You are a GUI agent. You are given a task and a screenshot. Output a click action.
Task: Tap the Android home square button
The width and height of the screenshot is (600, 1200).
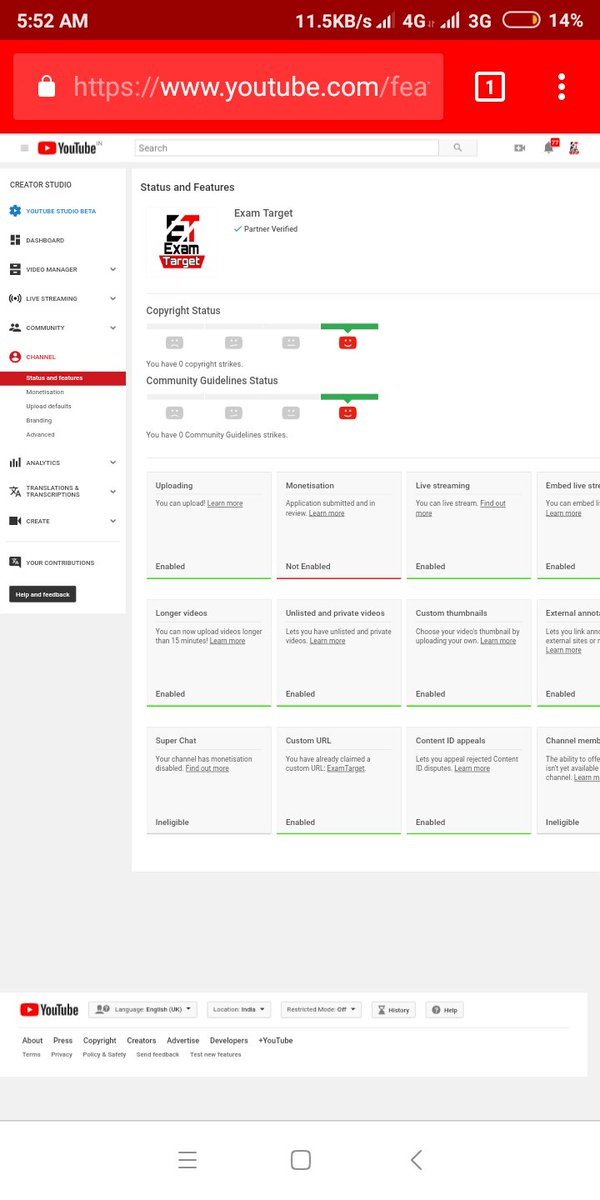pos(300,1159)
